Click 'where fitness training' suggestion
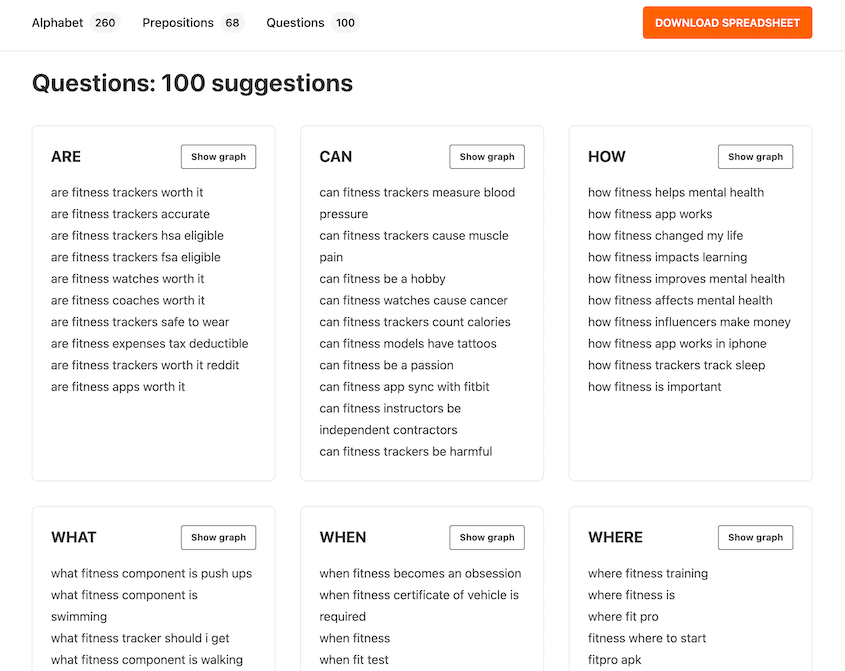Screen dimensions: 845x671 point(648,573)
